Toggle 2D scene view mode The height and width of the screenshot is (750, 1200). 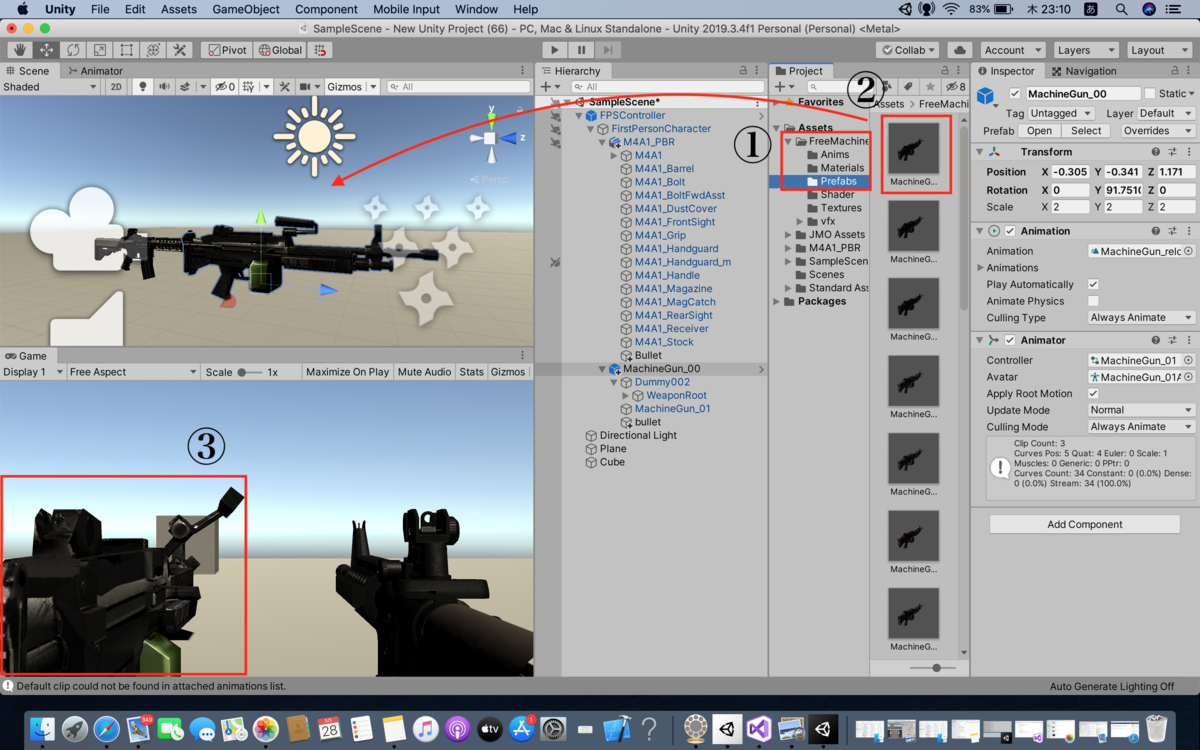pyautogui.click(x=116, y=87)
